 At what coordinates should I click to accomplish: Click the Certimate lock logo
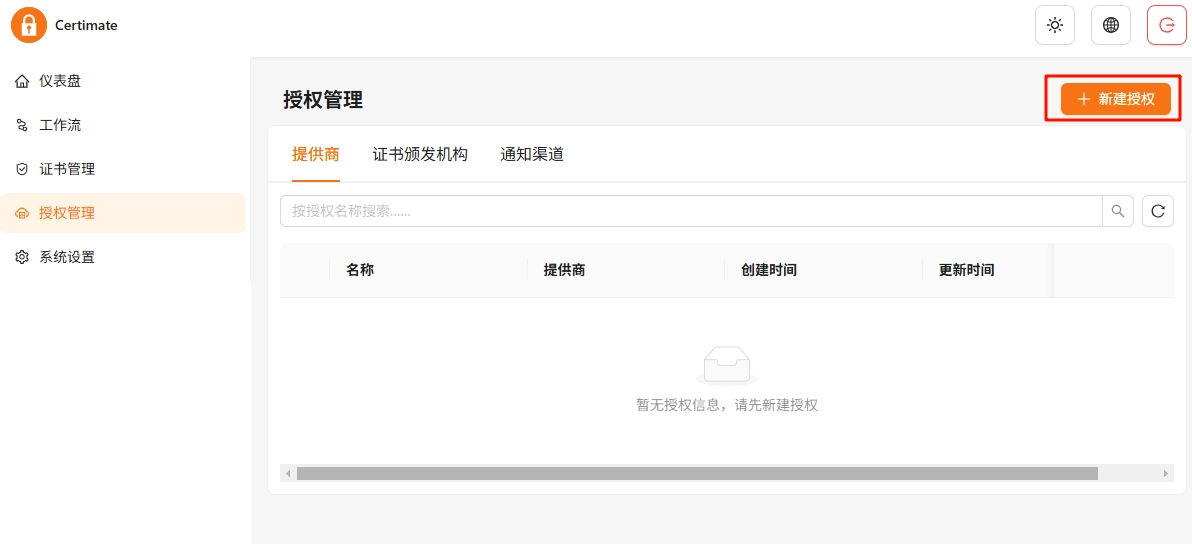[x=29, y=25]
